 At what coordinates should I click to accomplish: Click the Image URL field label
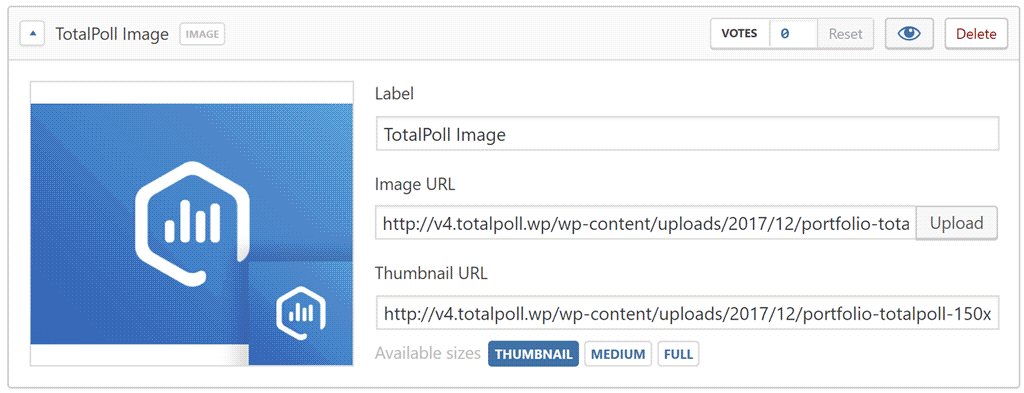(x=415, y=185)
